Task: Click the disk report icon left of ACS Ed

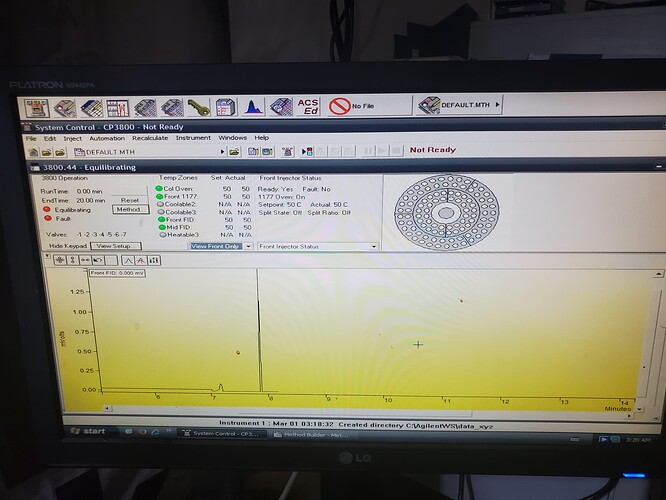Action: pos(281,107)
